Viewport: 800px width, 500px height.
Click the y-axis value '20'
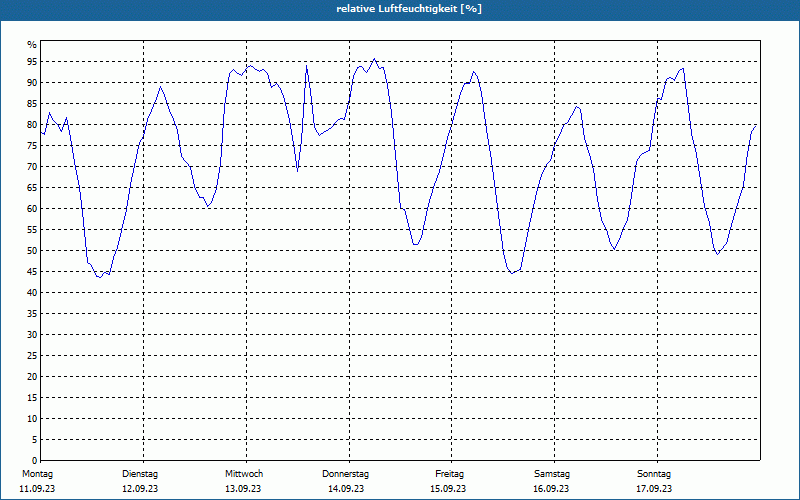pyautogui.click(x=32, y=377)
